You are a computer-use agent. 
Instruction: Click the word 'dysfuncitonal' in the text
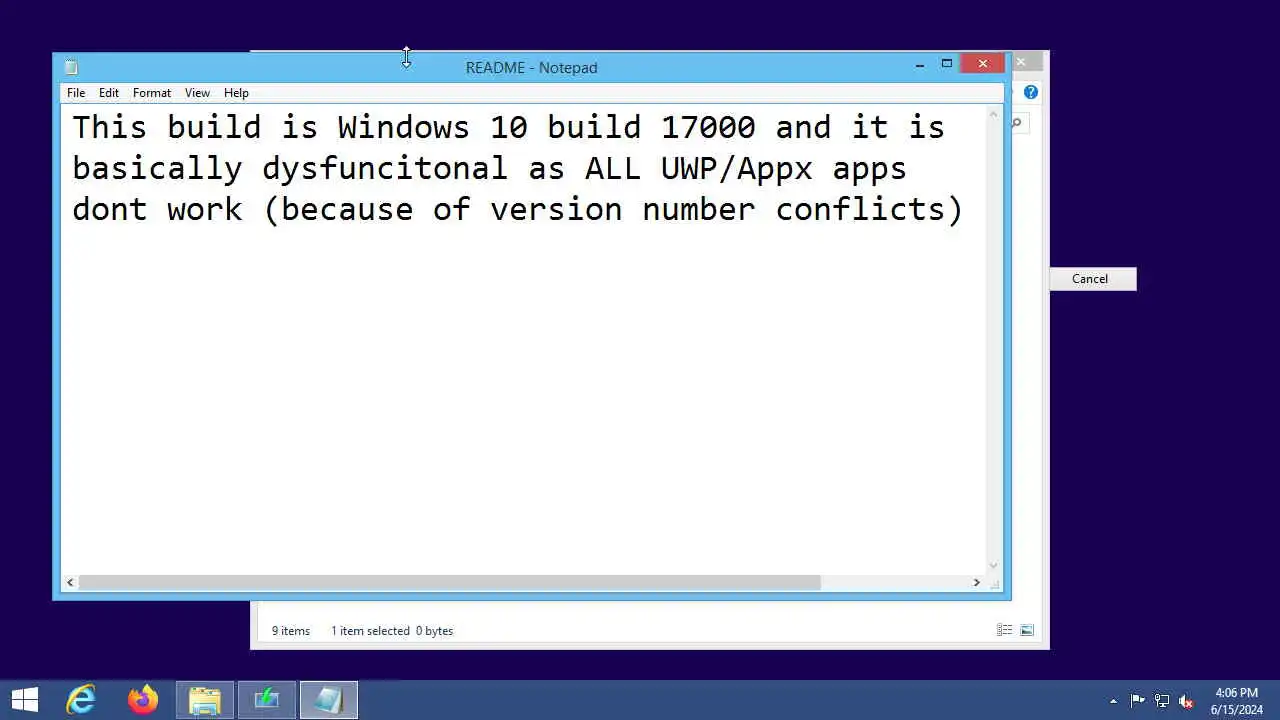click(385, 168)
